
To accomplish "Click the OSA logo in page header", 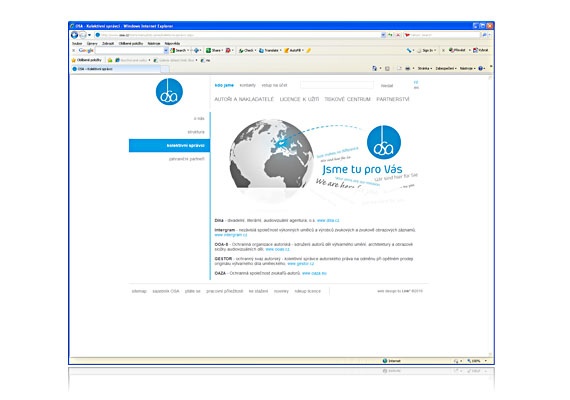I will [169, 92].
